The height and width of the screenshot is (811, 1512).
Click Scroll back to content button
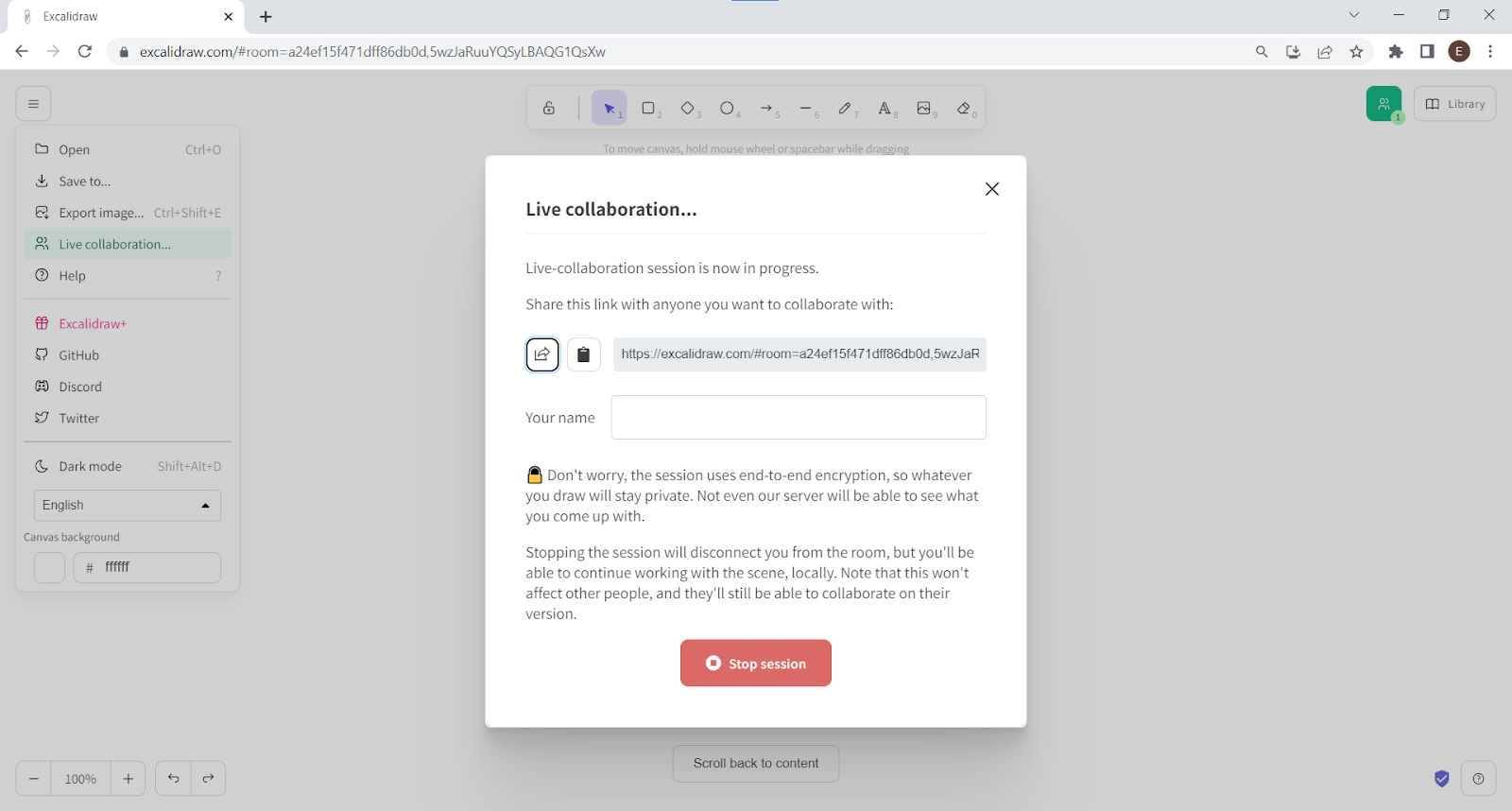click(x=756, y=763)
